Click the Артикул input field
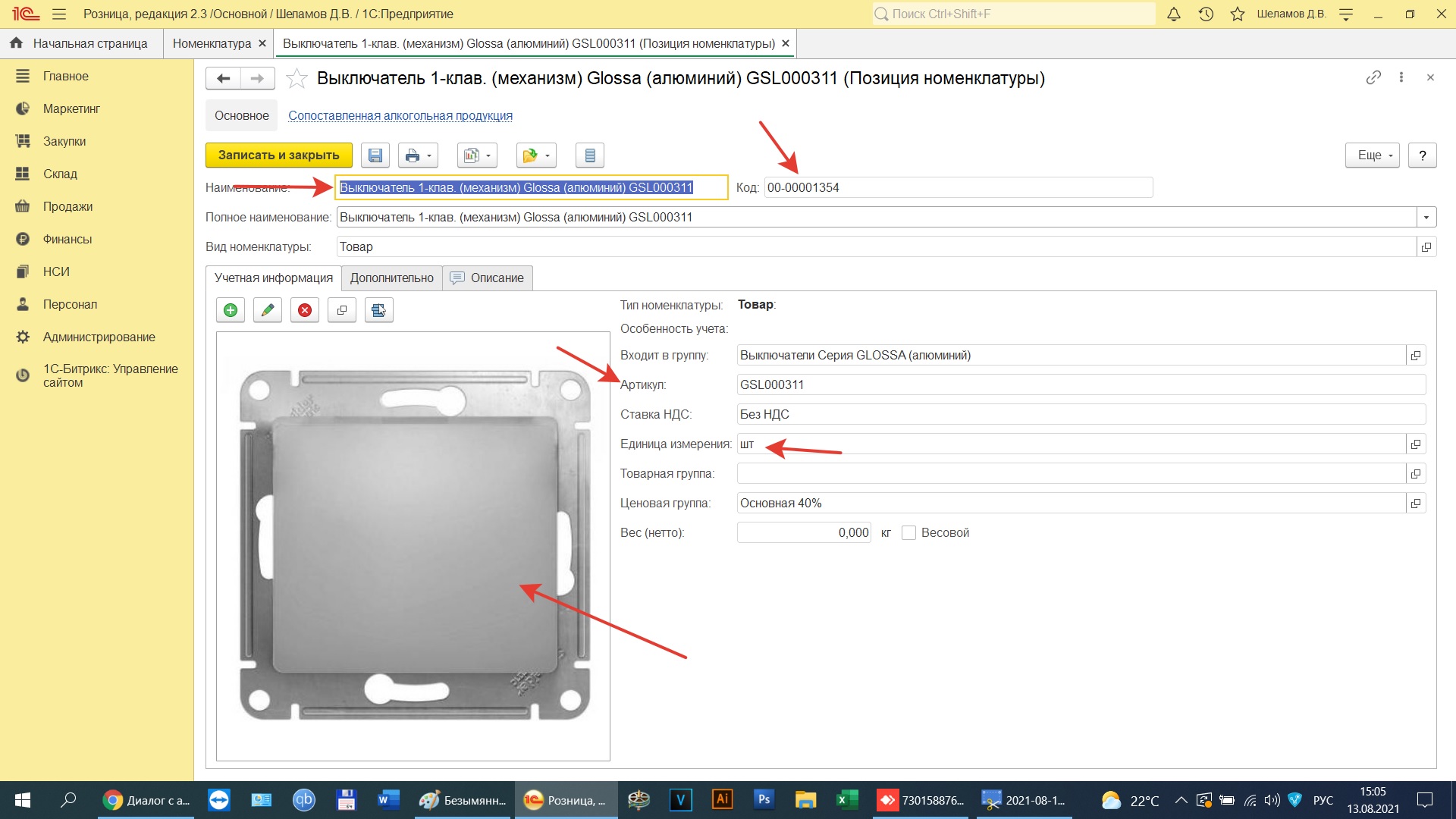The width and height of the screenshot is (1456, 819). coord(1080,385)
